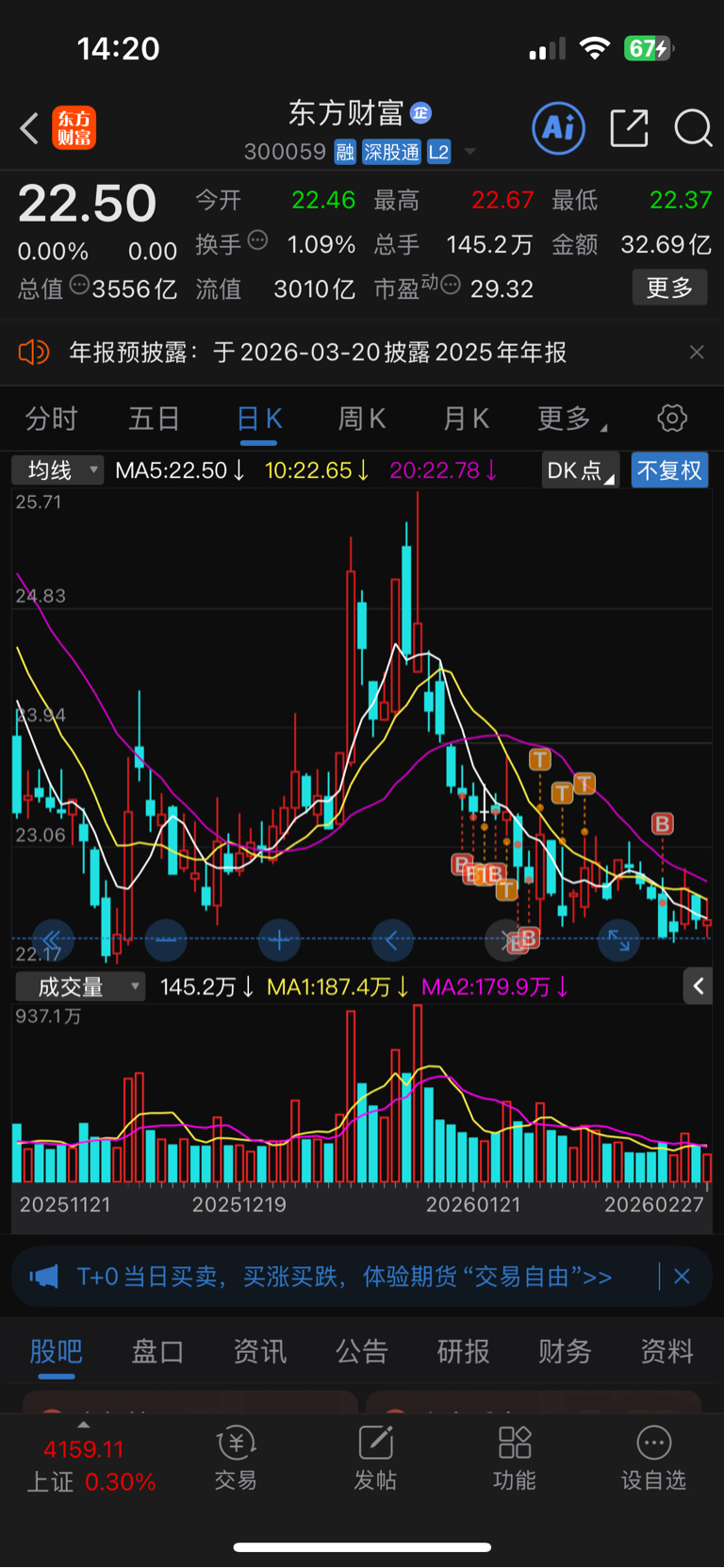724x1568 pixels.
Task: Select the 股吧 tab
Action: coord(56,1352)
